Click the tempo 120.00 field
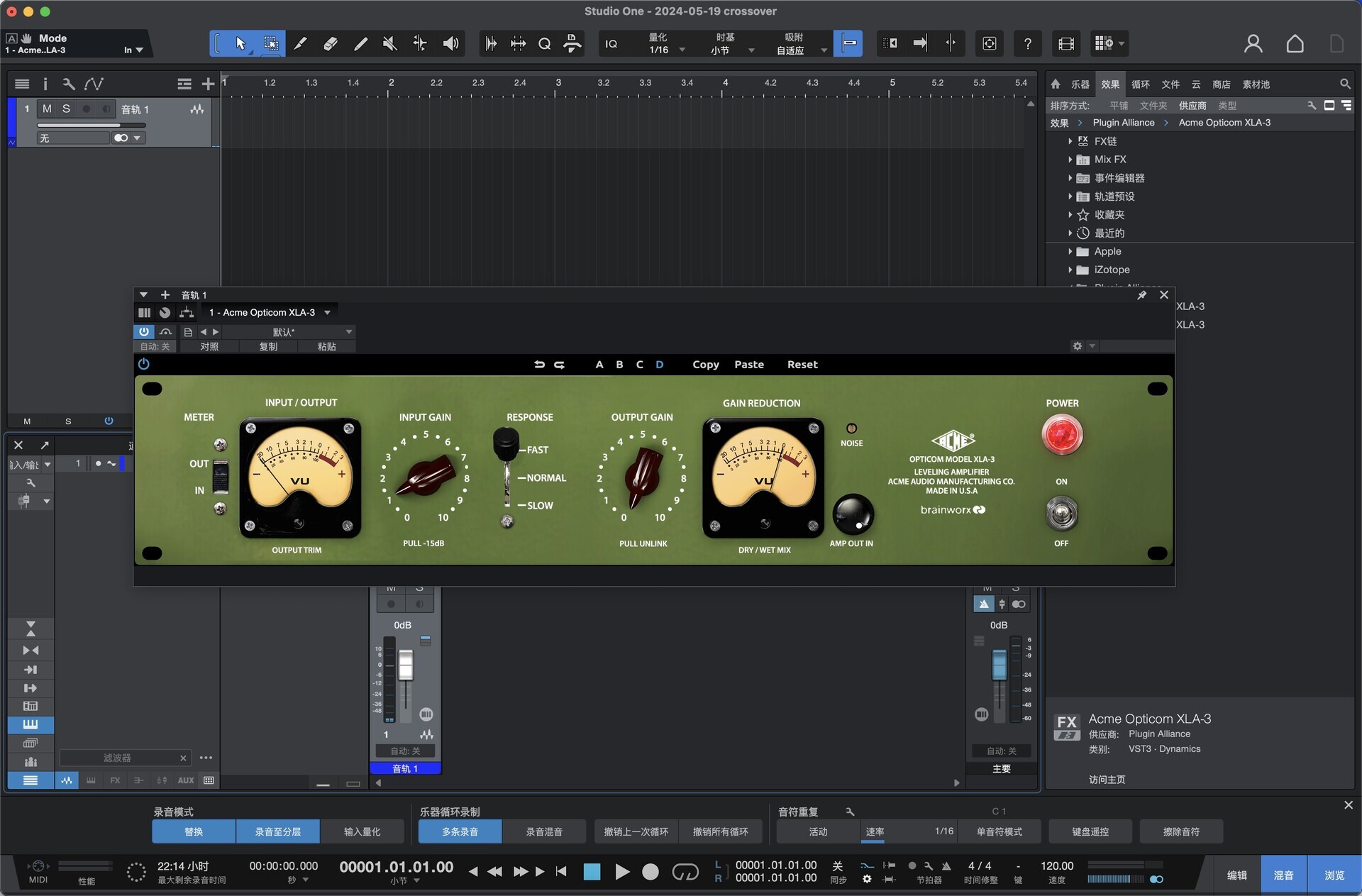Screen dimensions: 1362x896 click(x=1056, y=866)
